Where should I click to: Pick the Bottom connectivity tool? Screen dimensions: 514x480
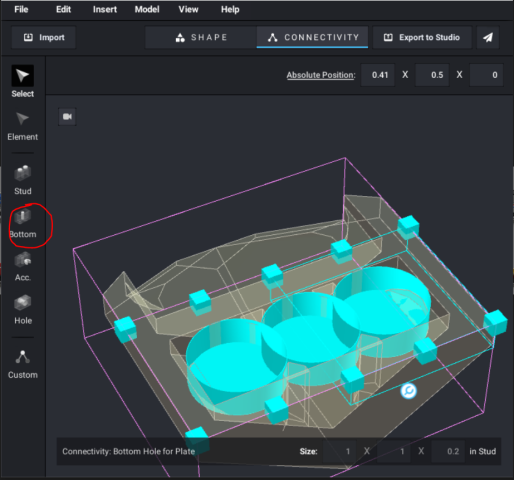point(23,224)
